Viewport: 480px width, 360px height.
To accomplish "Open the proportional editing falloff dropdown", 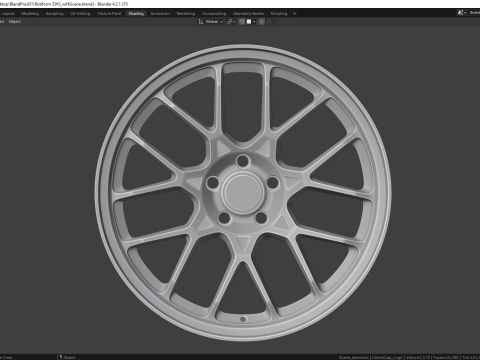I will [270, 22].
